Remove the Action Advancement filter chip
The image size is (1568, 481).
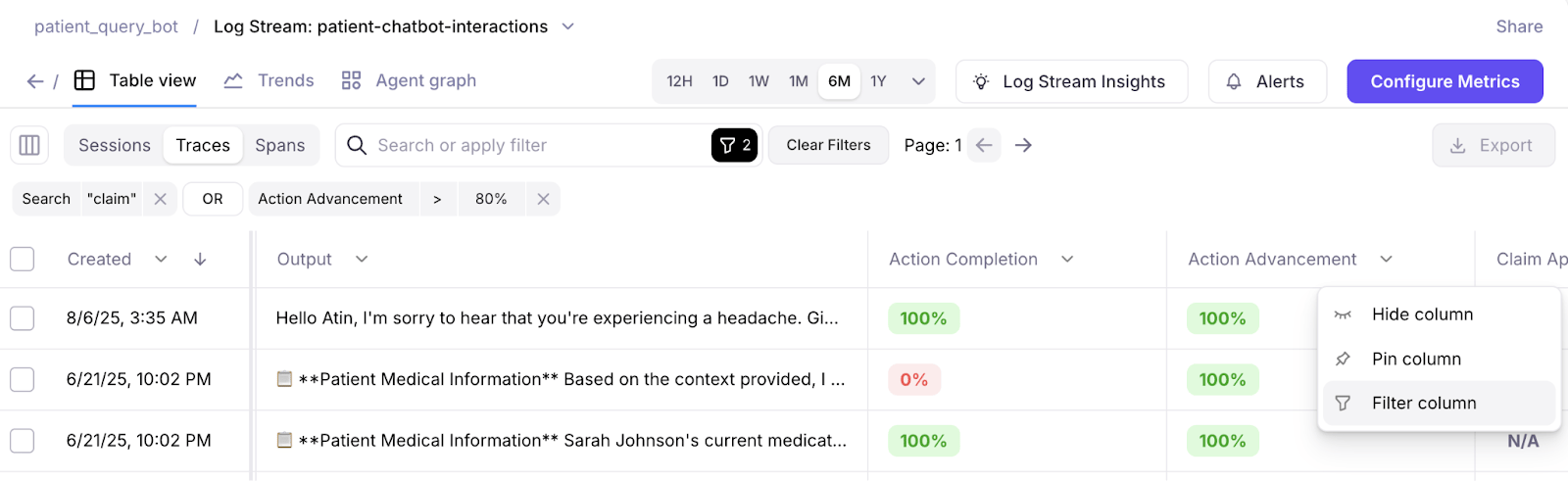(543, 199)
